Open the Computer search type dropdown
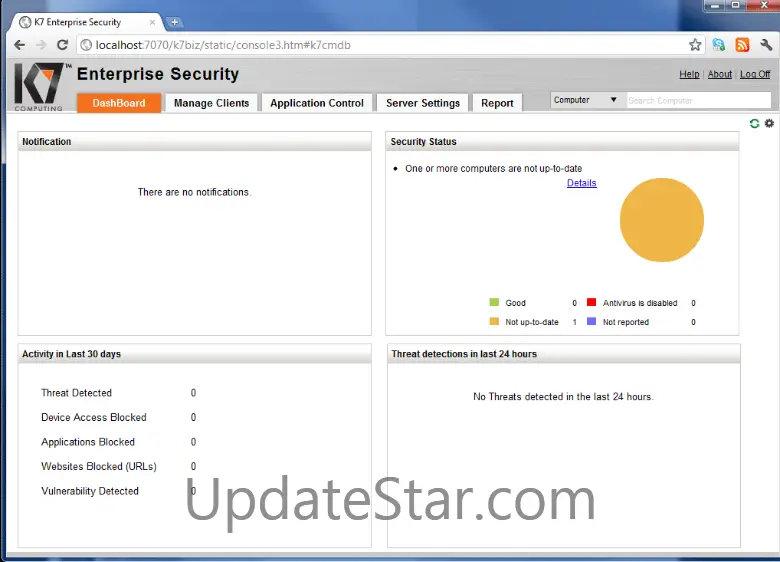Screen dimensions: 780x562 tap(586, 100)
